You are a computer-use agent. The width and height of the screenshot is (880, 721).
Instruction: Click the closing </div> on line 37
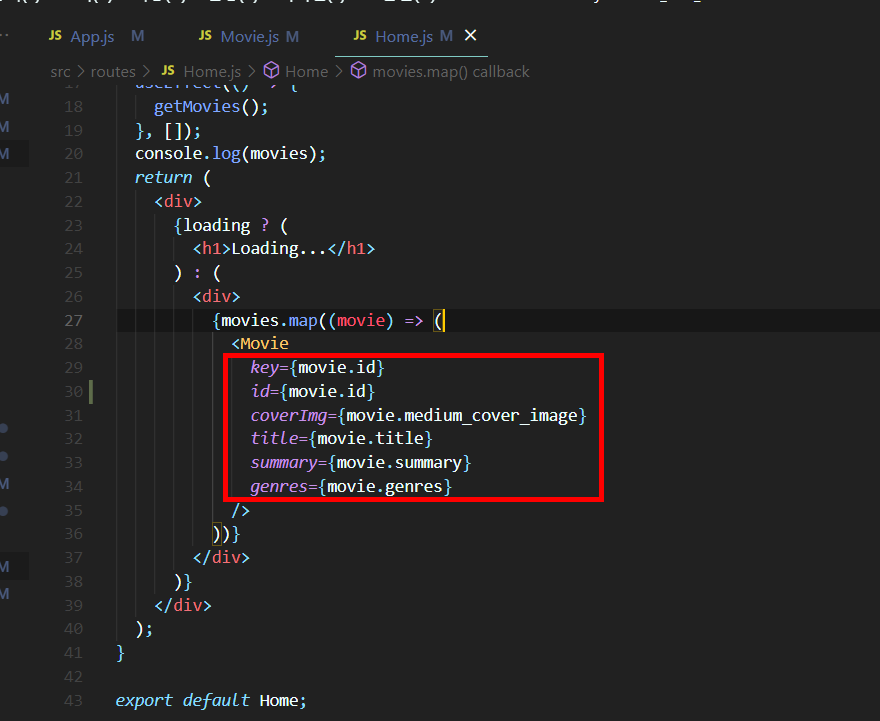pyautogui.click(x=221, y=558)
